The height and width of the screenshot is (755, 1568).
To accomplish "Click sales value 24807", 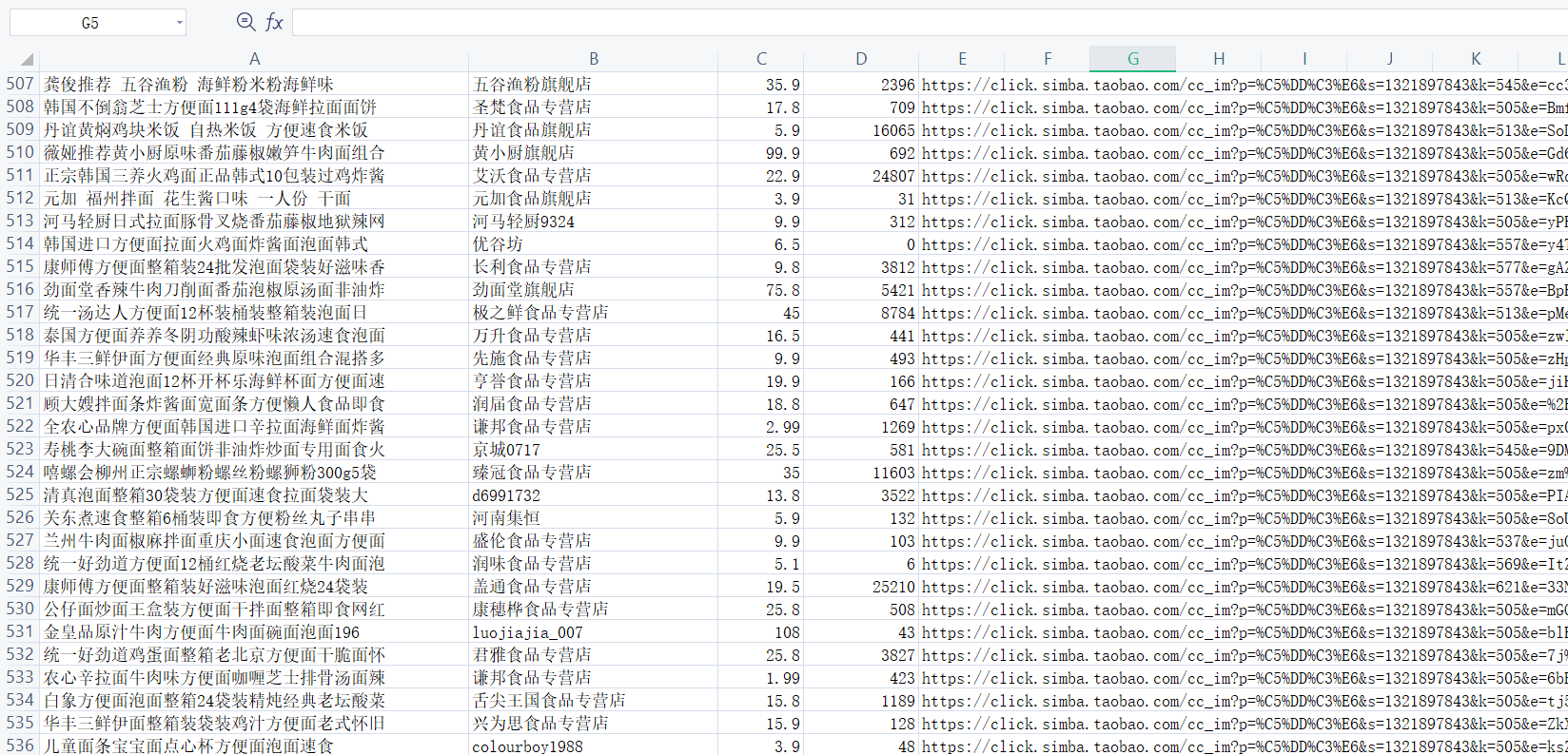I will (861, 176).
